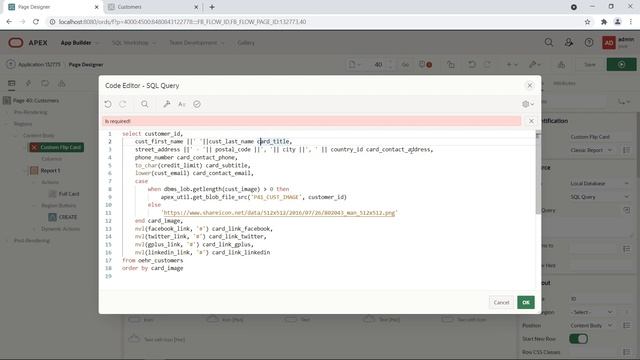Expand Pre-Rendering tree node
Screen dimensions: 640x360
(x=7, y=112)
